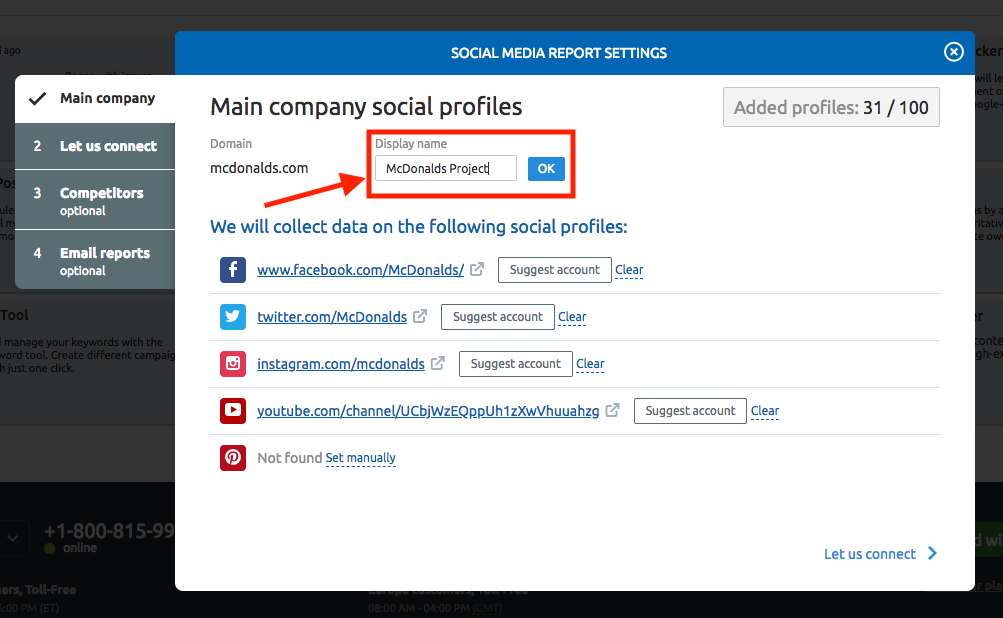Screen dimensions: 1003x618
Task: Click the Let us connect link at bottom
Action: click(x=870, y=554)
